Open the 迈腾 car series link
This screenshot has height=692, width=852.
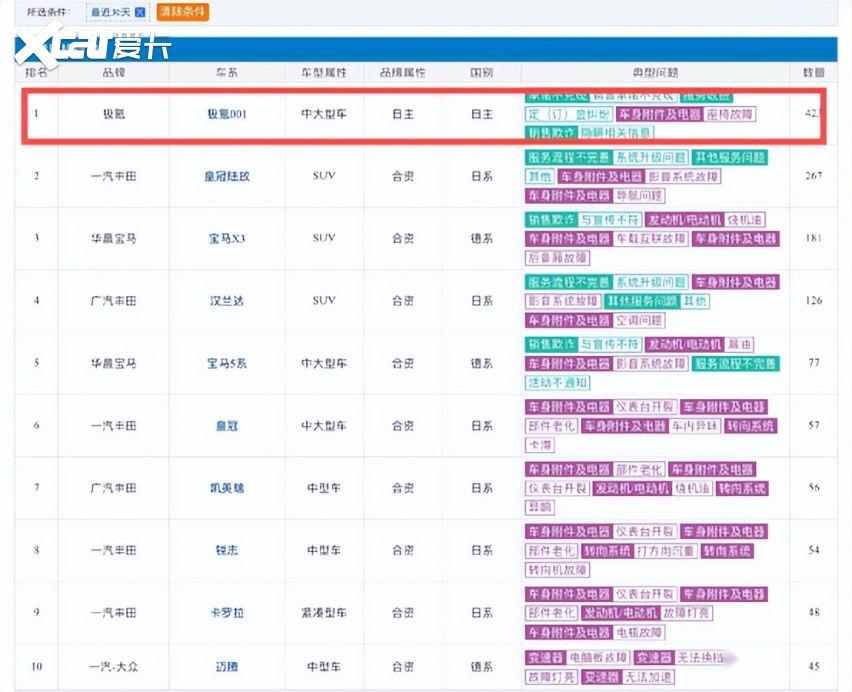click(x=227, y=666)
